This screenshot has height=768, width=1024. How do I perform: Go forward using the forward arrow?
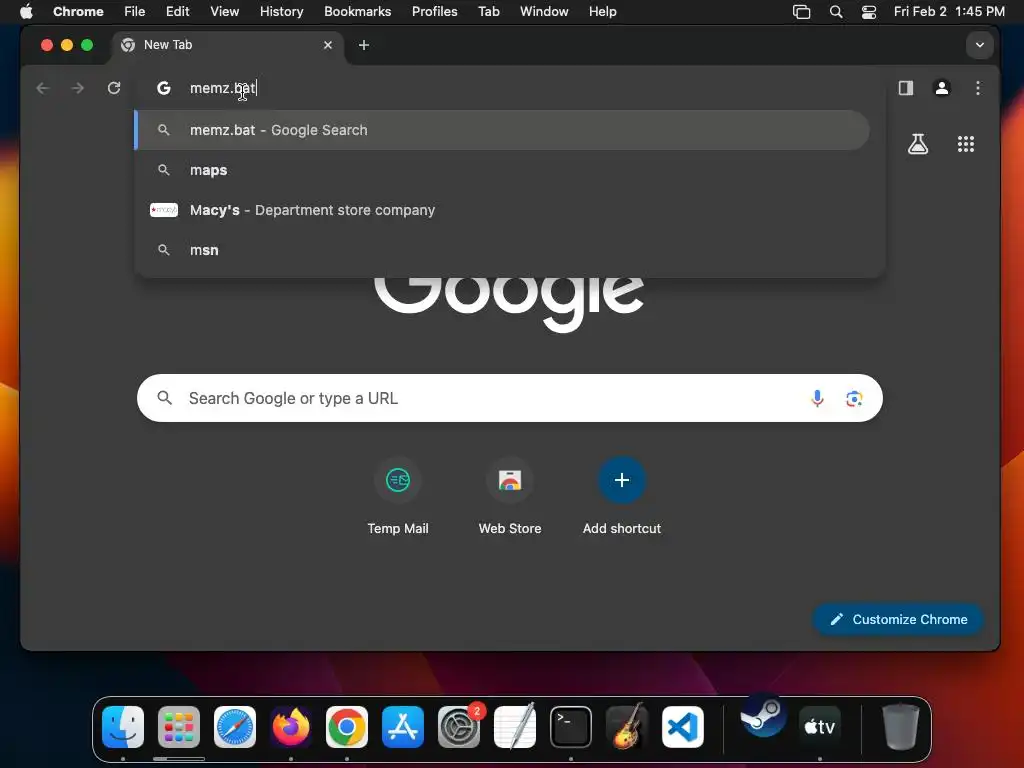pos(78,88)
